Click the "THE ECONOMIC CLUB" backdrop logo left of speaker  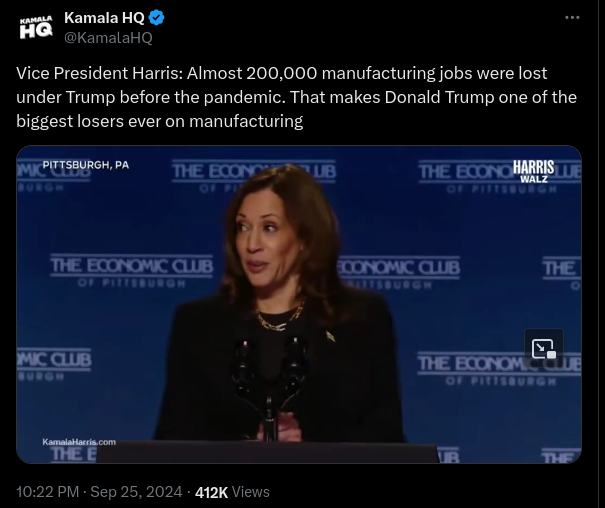coord(132,271)
